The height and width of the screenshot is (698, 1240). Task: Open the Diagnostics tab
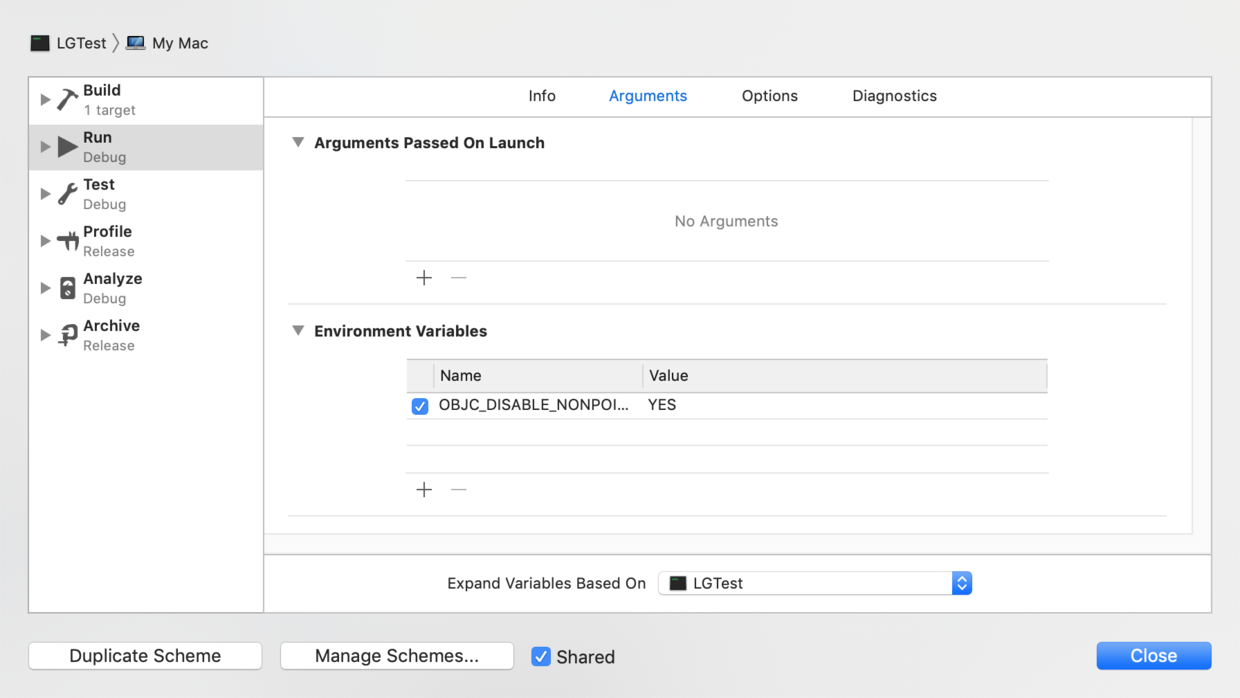pyautogui.click(x=894, y=96)
